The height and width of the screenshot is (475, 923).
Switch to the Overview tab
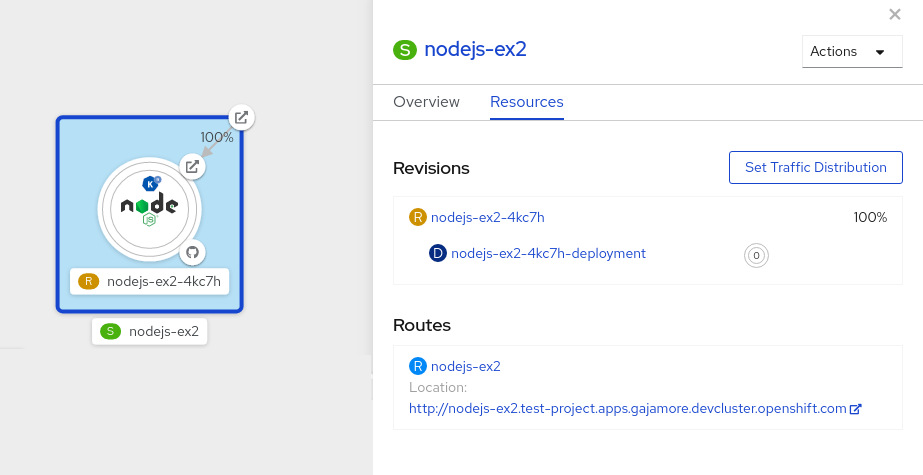coord(427,102)
